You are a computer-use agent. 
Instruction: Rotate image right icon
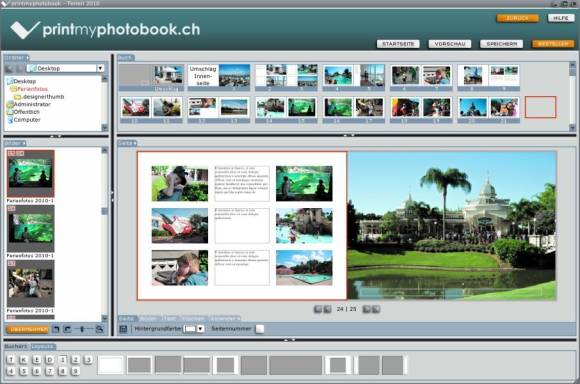[67, 329]
